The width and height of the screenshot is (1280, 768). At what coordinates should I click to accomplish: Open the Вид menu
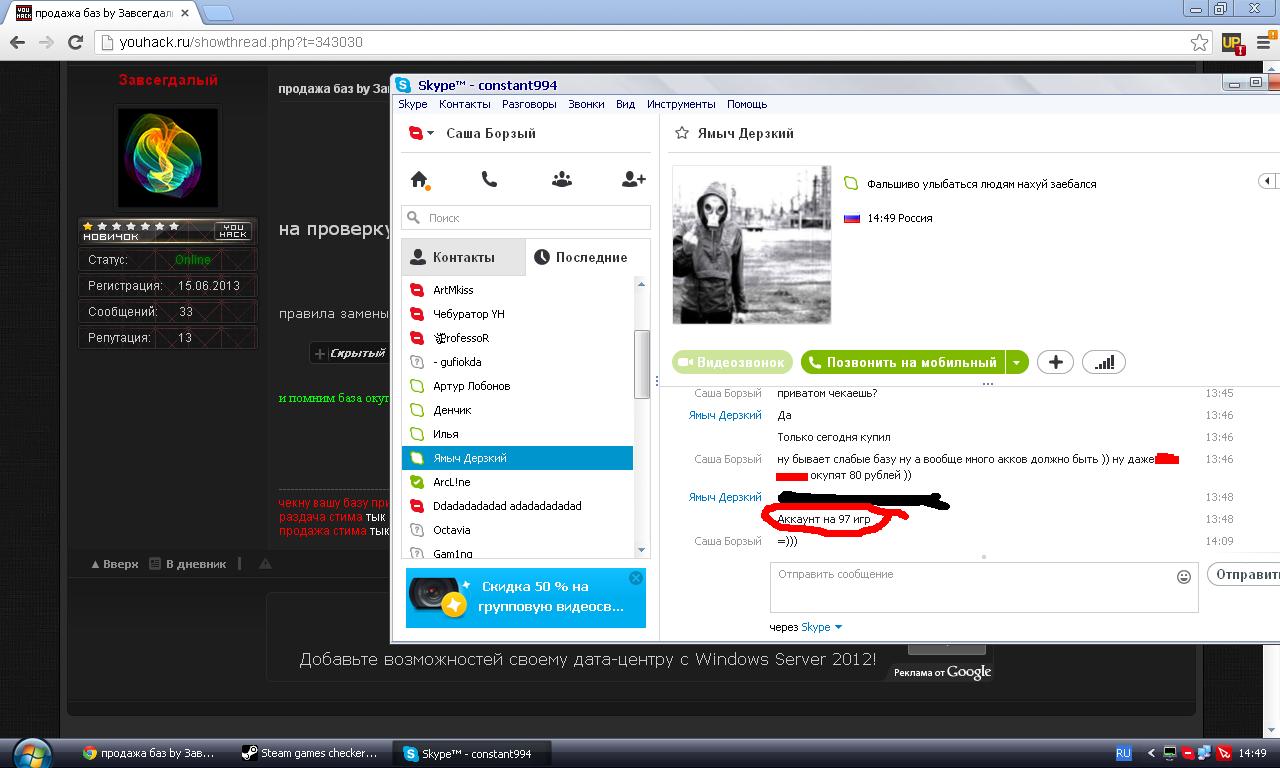tap(625, 104)
